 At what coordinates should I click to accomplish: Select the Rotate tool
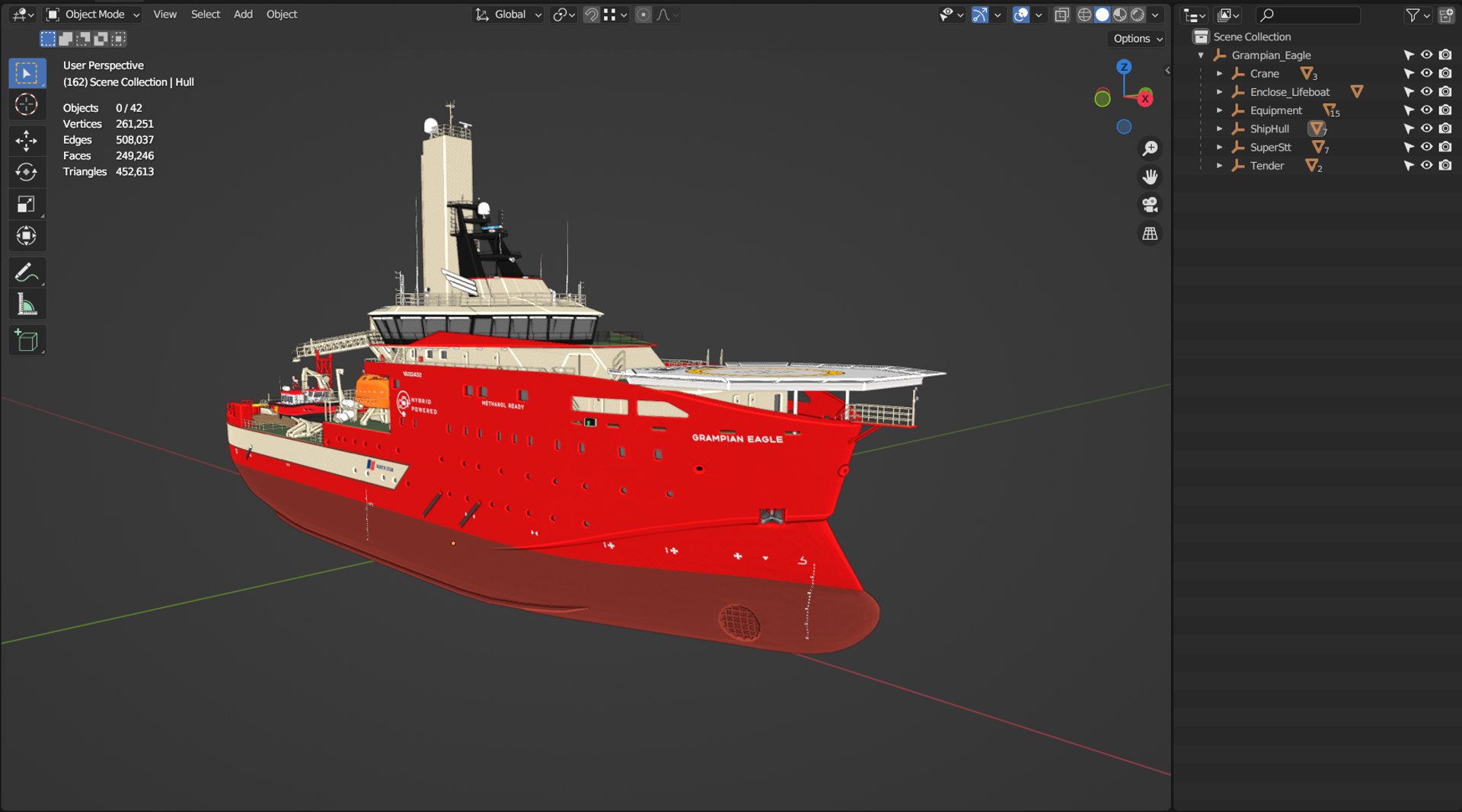point(27,173)
